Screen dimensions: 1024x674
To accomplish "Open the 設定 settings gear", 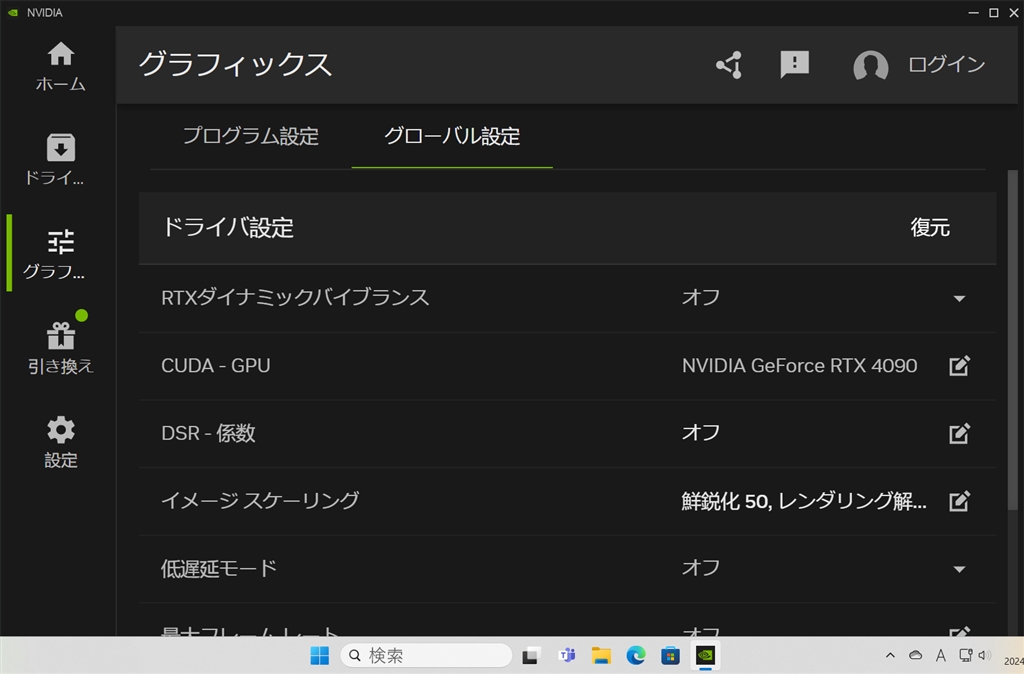I will tap(60, 442).
